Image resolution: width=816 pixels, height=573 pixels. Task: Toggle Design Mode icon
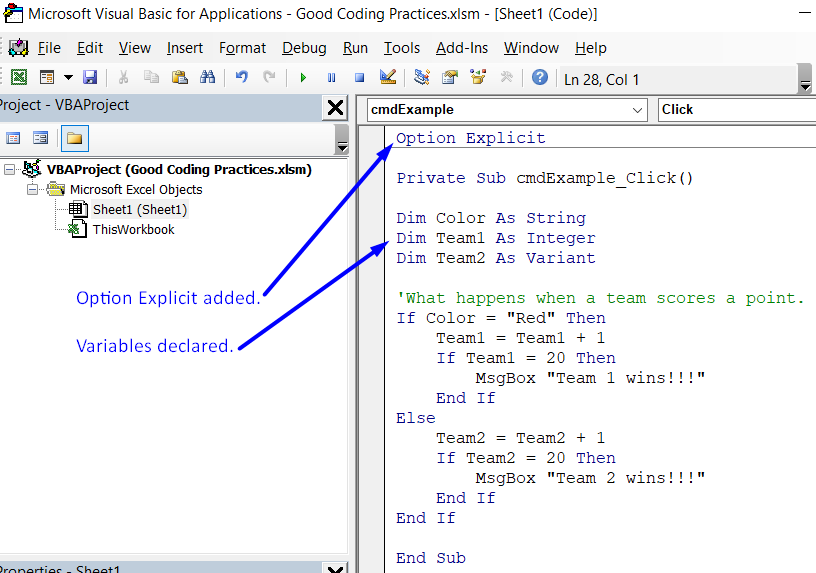pos(388,77)
